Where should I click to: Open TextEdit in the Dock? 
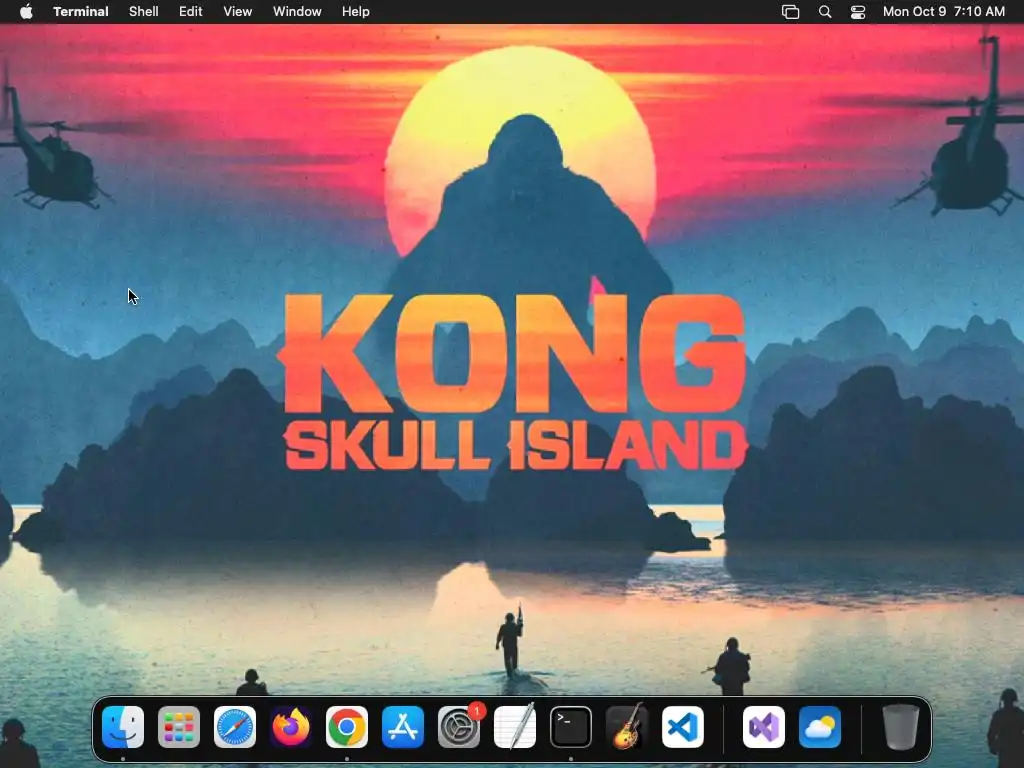tap(515, 727)
